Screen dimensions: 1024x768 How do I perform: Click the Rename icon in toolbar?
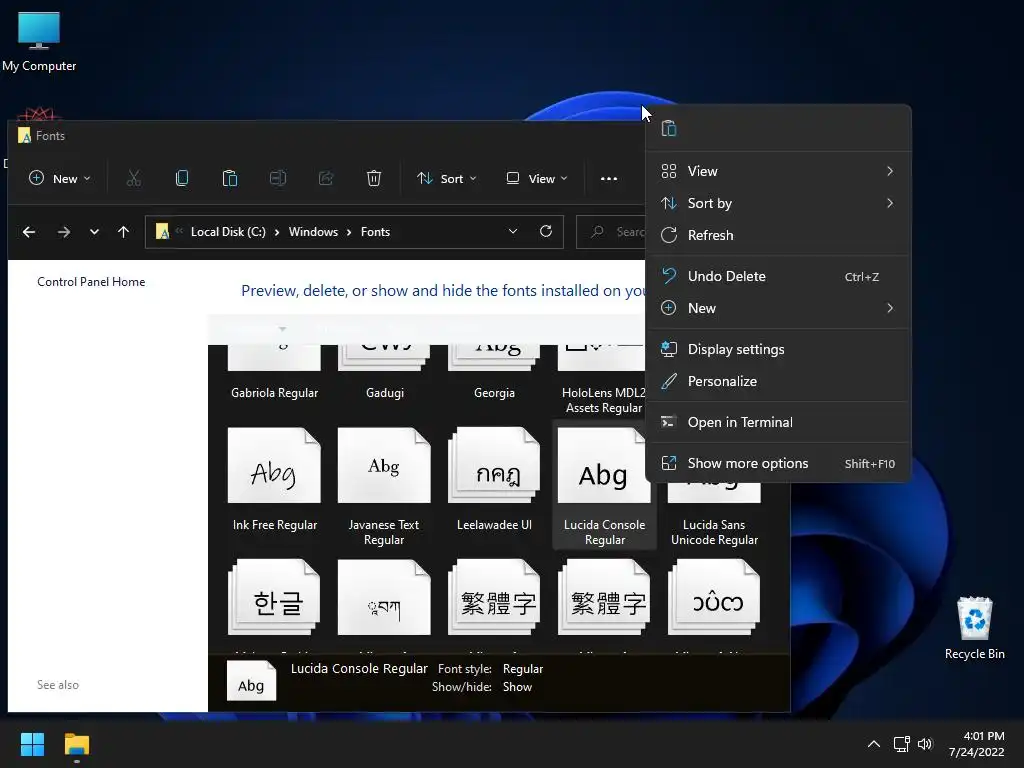pos(278,178)
